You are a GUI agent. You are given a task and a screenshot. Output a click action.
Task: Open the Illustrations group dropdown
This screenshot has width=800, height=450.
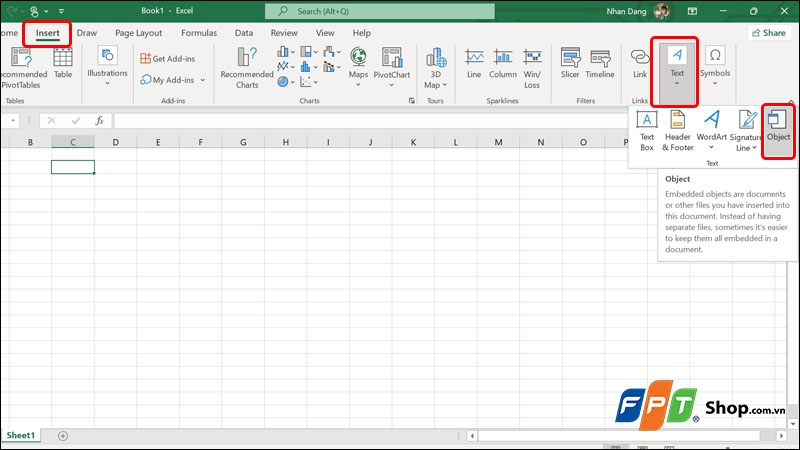(x=107, y=66)
